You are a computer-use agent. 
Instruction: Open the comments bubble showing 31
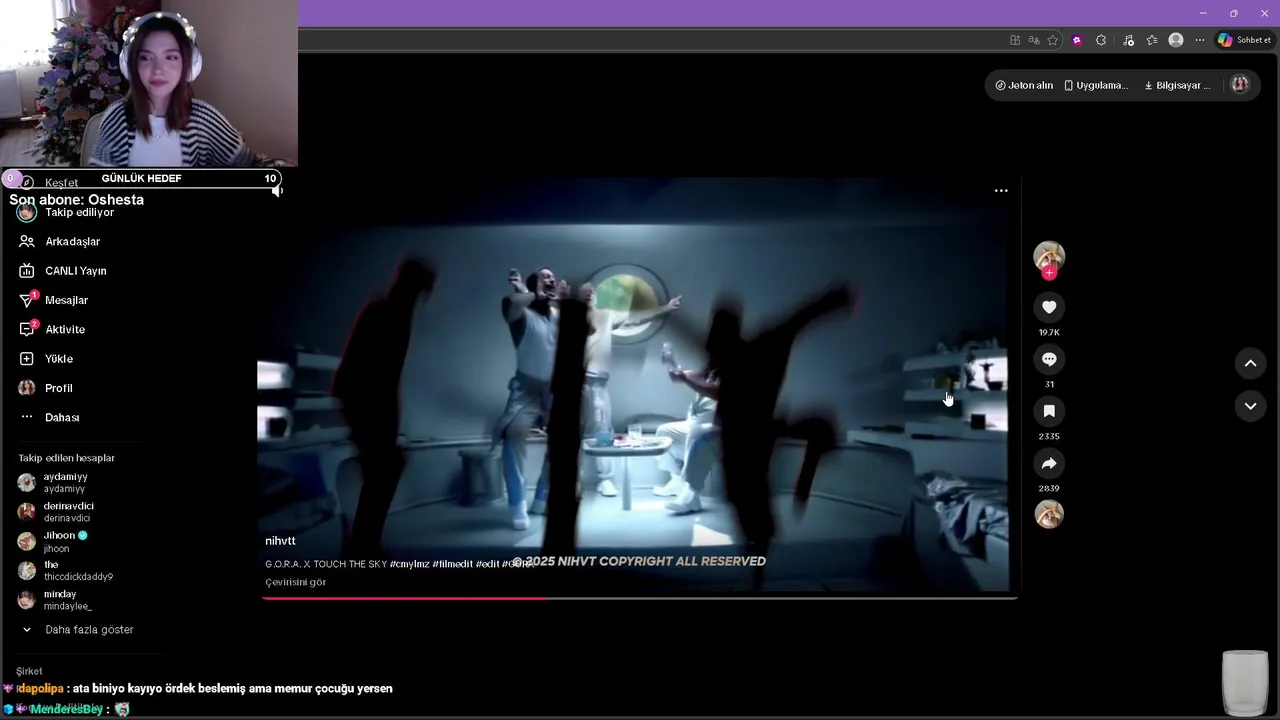[x=1049, y=359]
